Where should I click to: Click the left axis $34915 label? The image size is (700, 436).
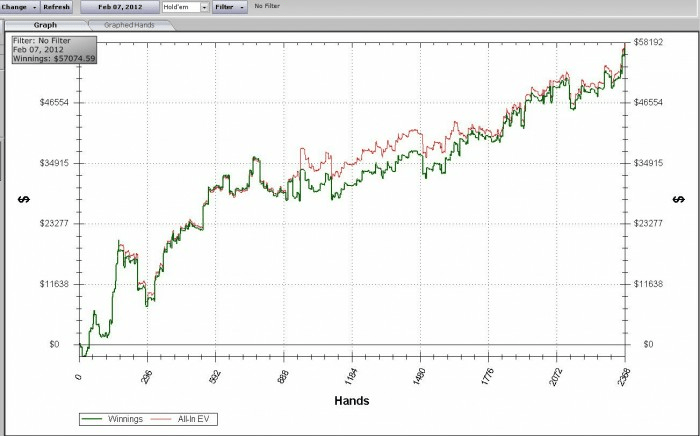pyautogui.click(x=54, y=163)
